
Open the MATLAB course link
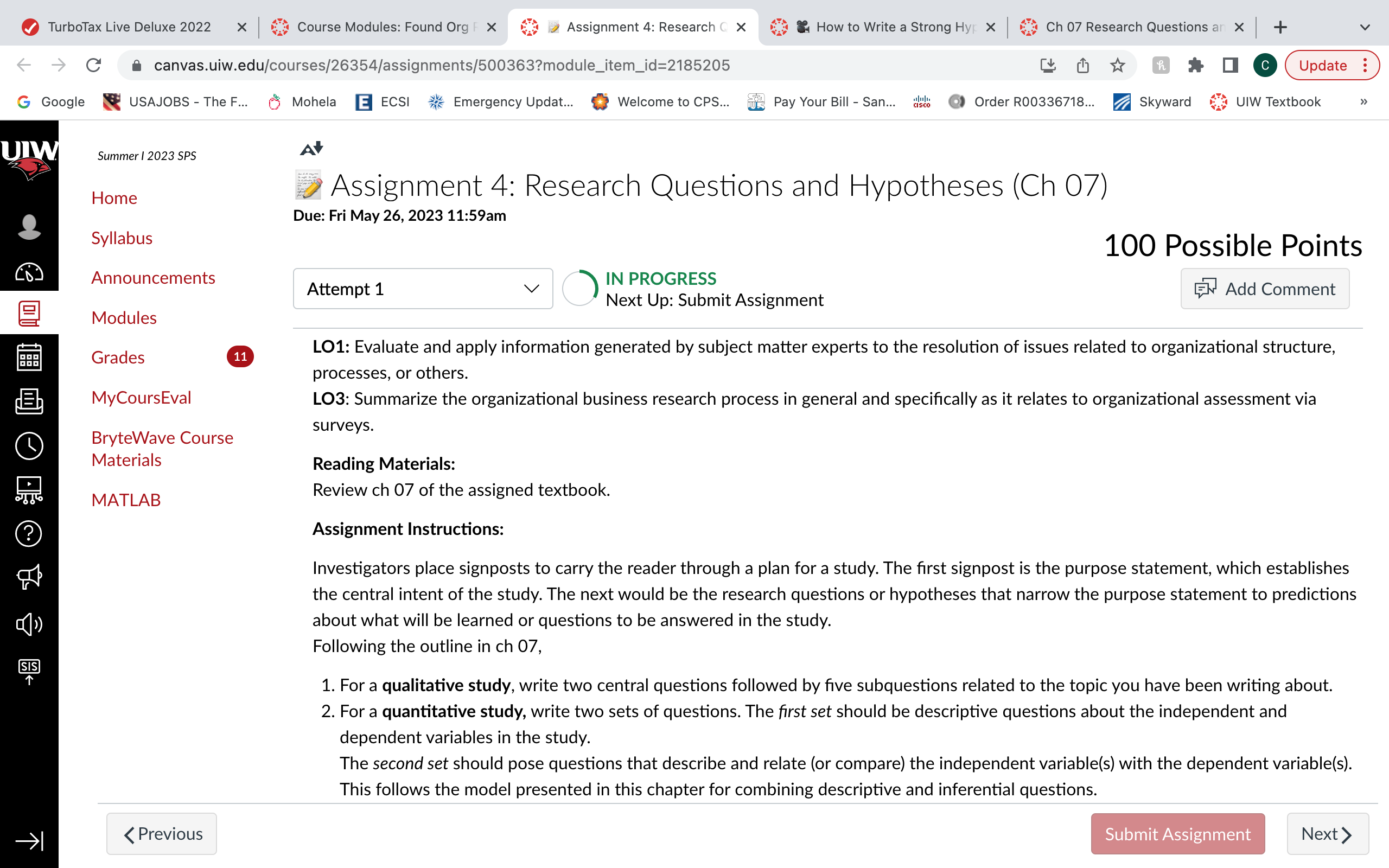(x=126, y=500)
